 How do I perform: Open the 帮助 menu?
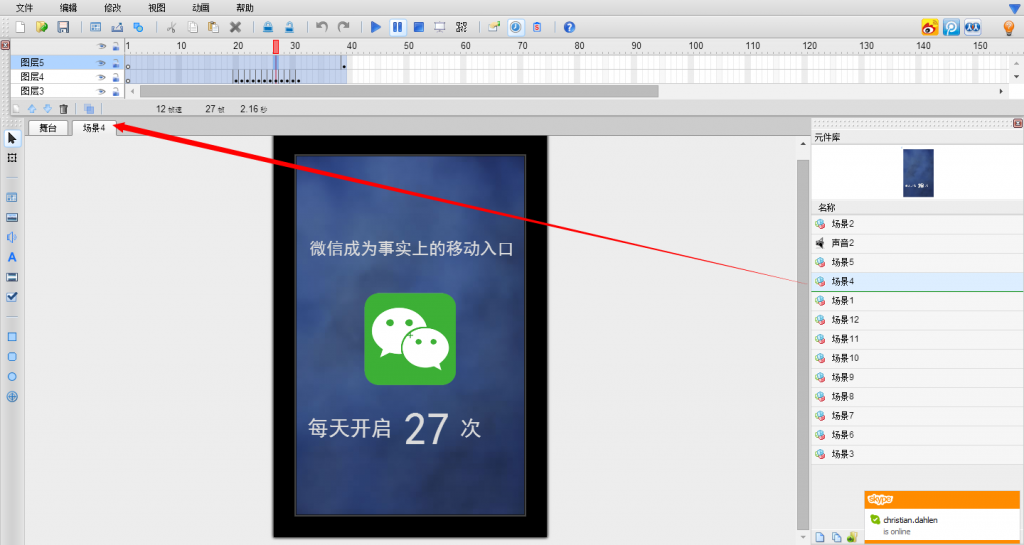click(x=245, y=8)
